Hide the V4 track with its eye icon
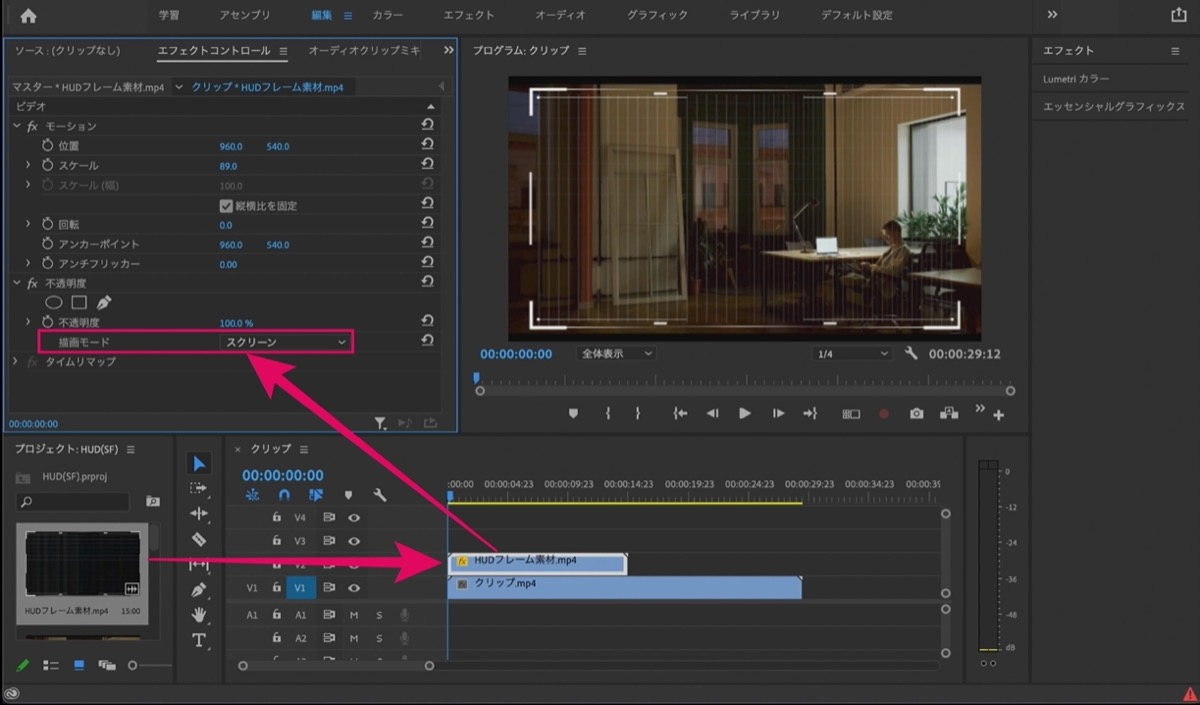The image size is (1200, 705). pyautogui.click(x=353, y=518)
